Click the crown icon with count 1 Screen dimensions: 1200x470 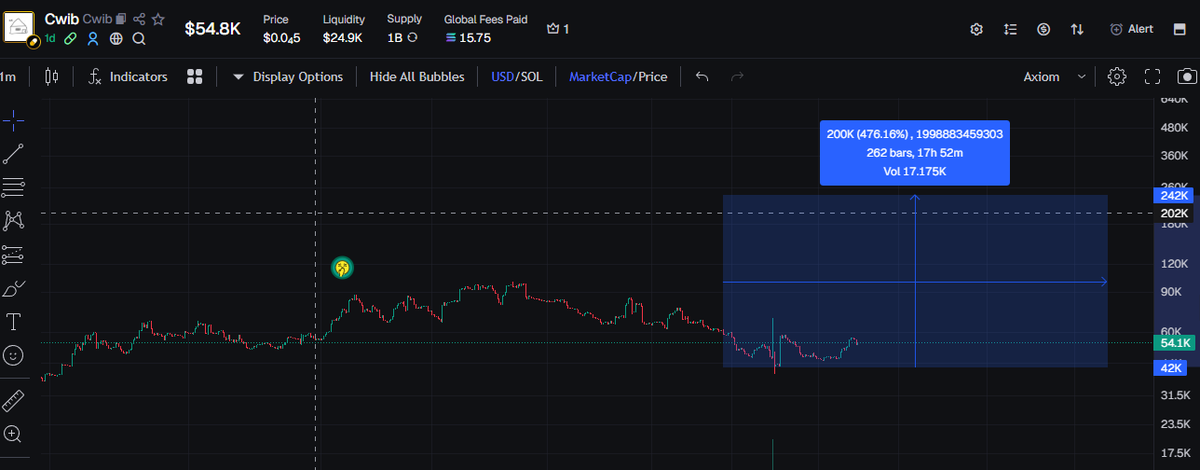(x=558, y=29)
